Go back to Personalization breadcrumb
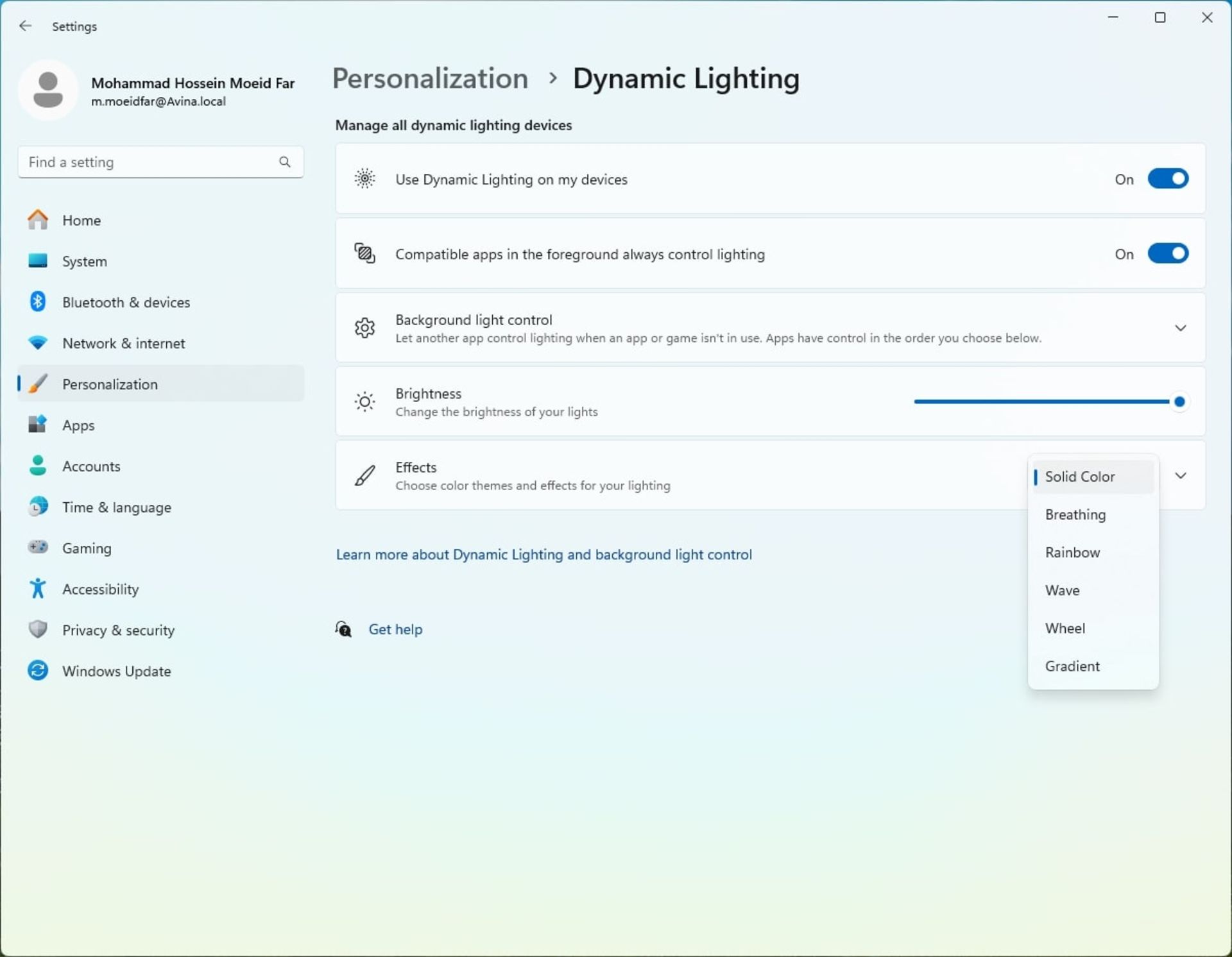This screenshot has width=1232, height=957. coord(430,78)
